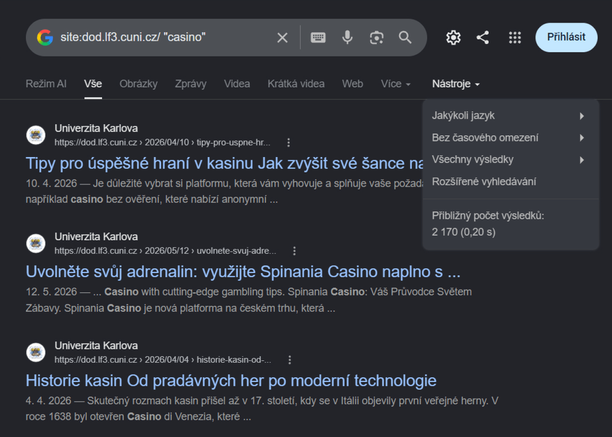Open the Historie kasin Od pradávných her result
The image size is (612, 437).
(231, 380)
